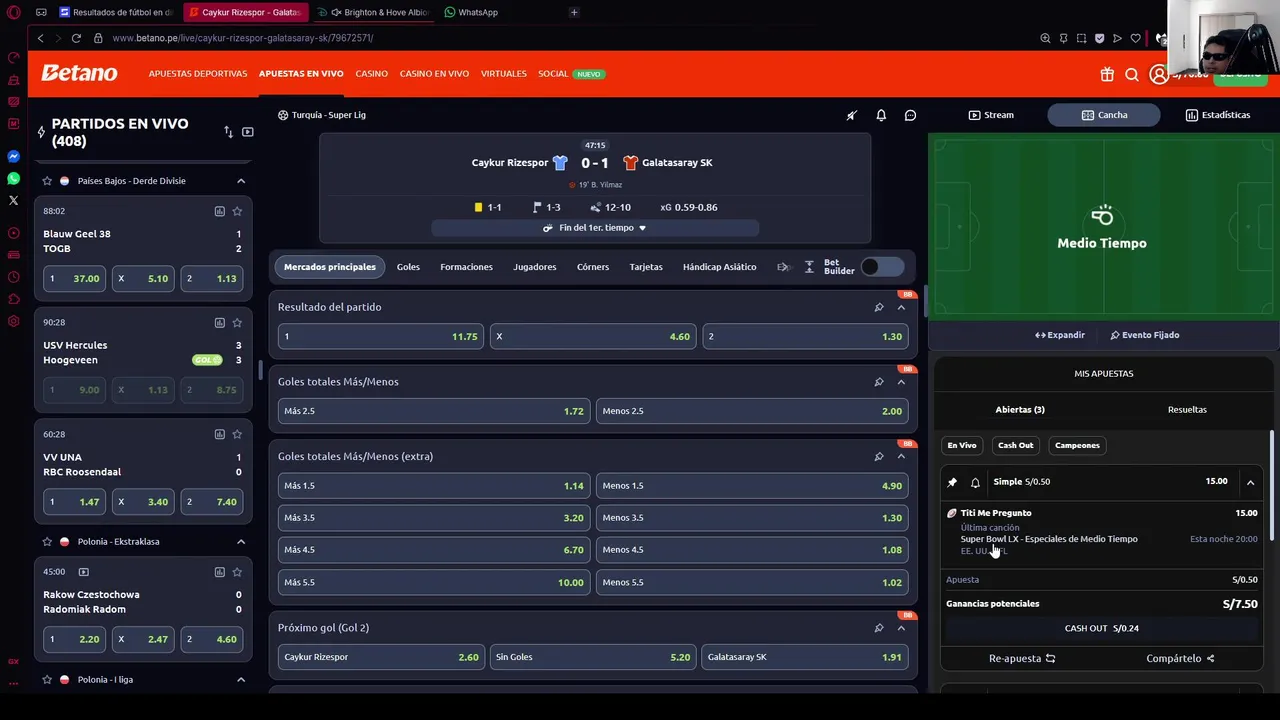
Task: Switch to the Estadísticas tab
Action: pos(1218,115)
